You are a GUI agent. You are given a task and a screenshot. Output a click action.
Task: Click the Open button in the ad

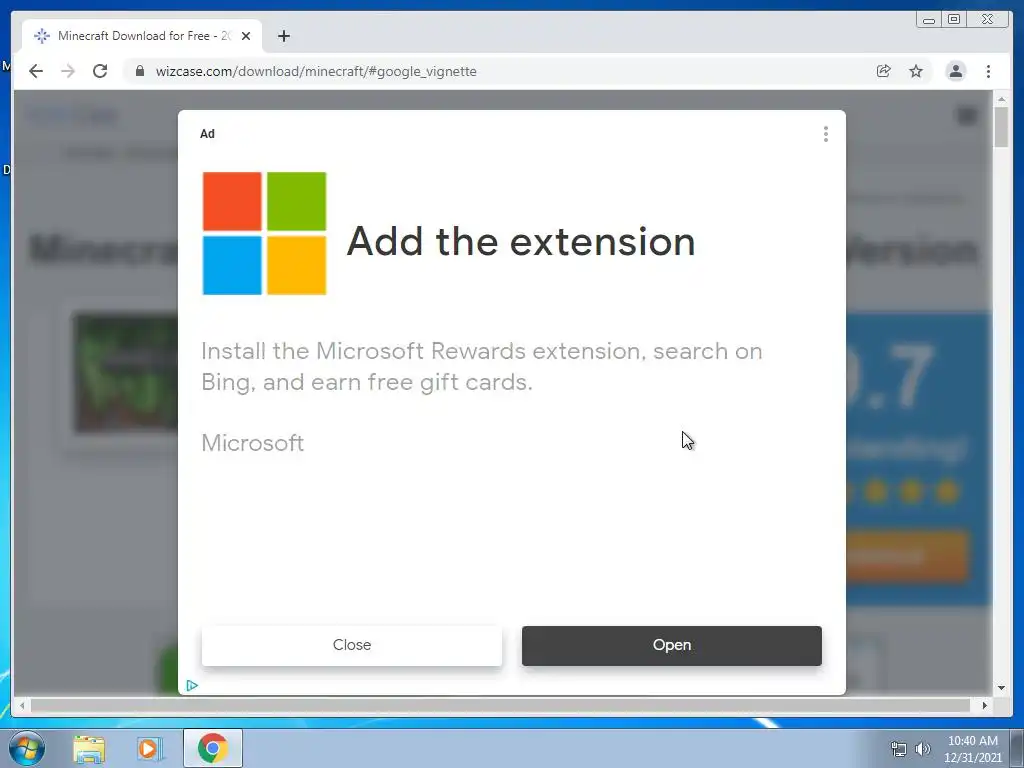click(671, 645)
